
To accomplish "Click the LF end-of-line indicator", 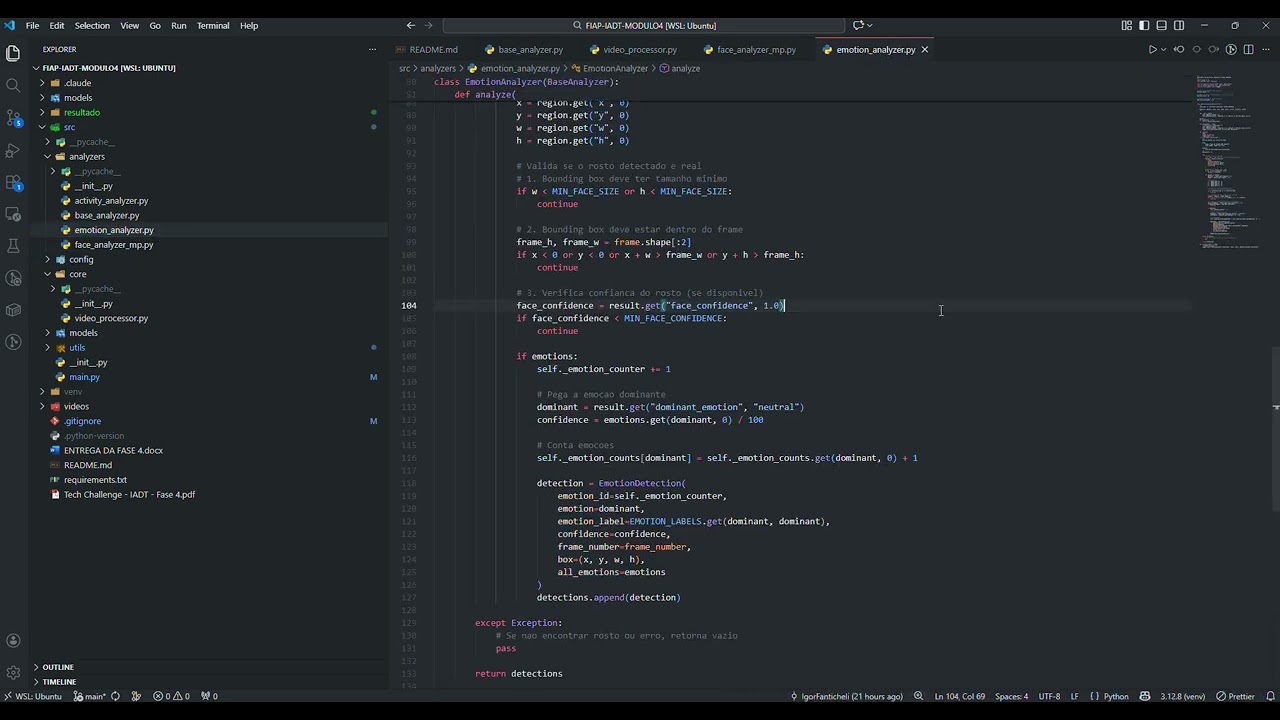I will coord(1075,696).
